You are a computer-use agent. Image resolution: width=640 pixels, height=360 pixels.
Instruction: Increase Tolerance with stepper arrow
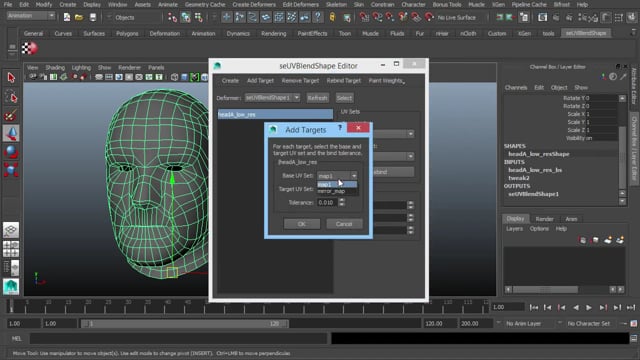click(342, 200)
